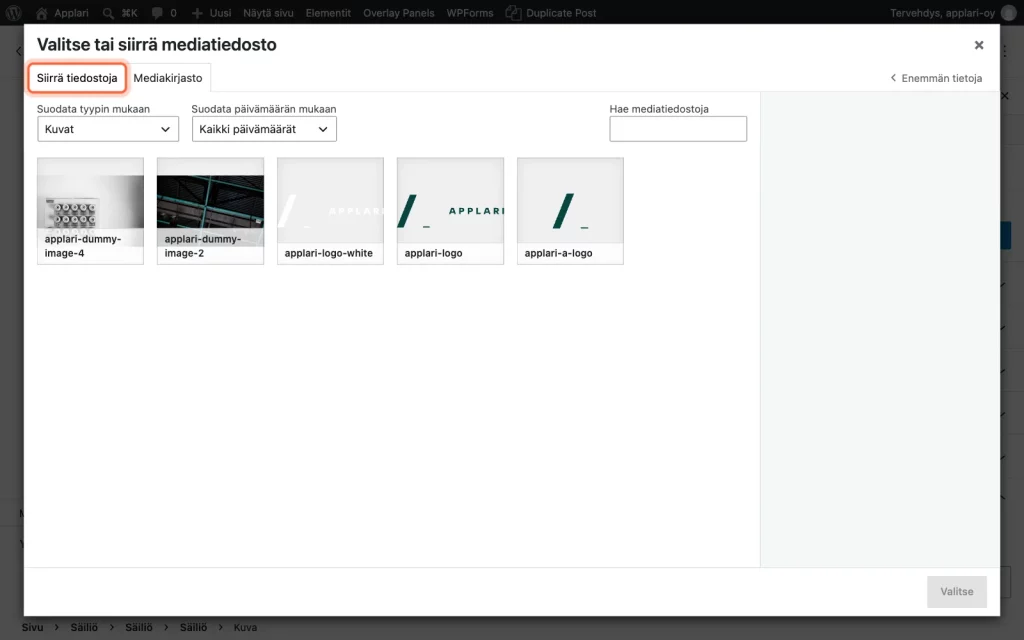Open the Kuvat type filter dropdown

click(108, 129)
